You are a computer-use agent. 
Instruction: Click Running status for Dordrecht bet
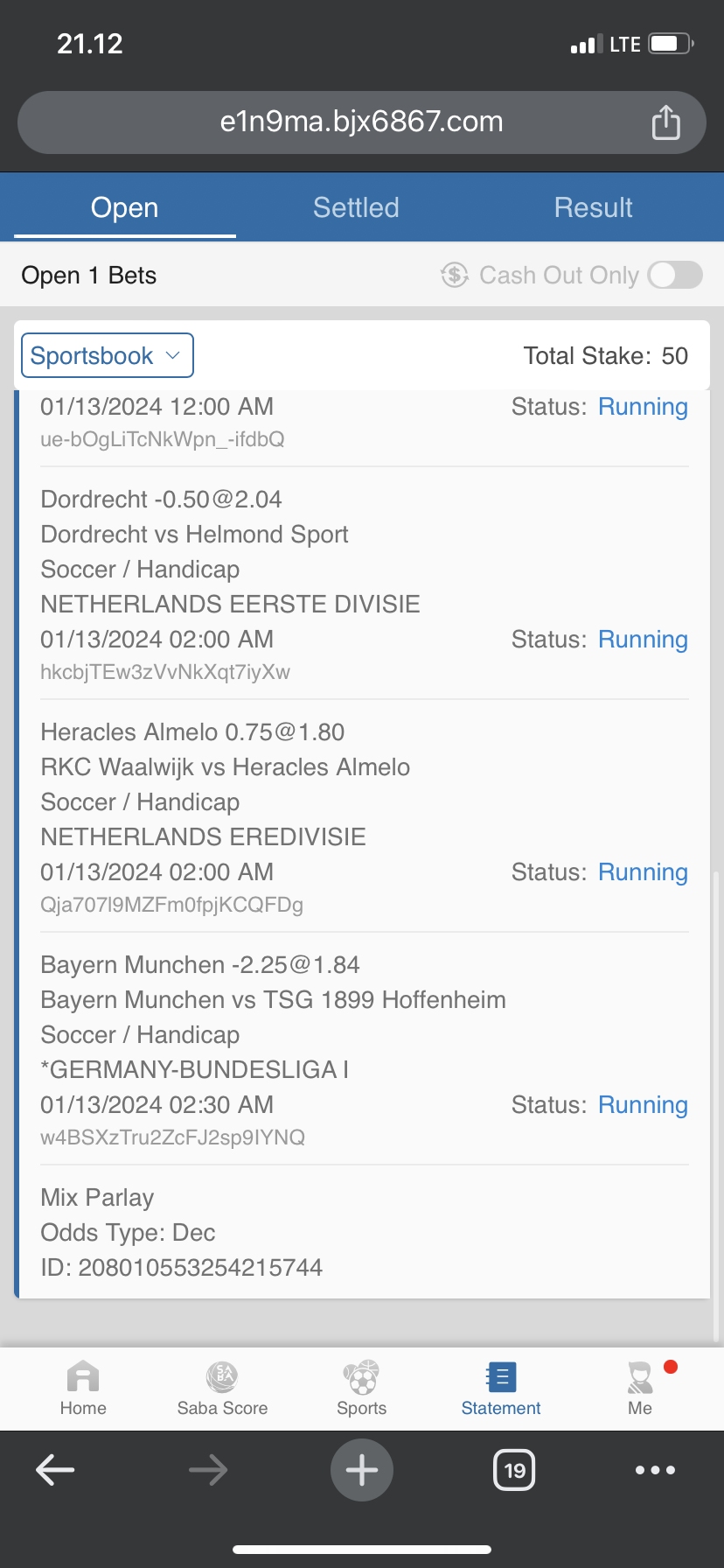click(643, 640)
